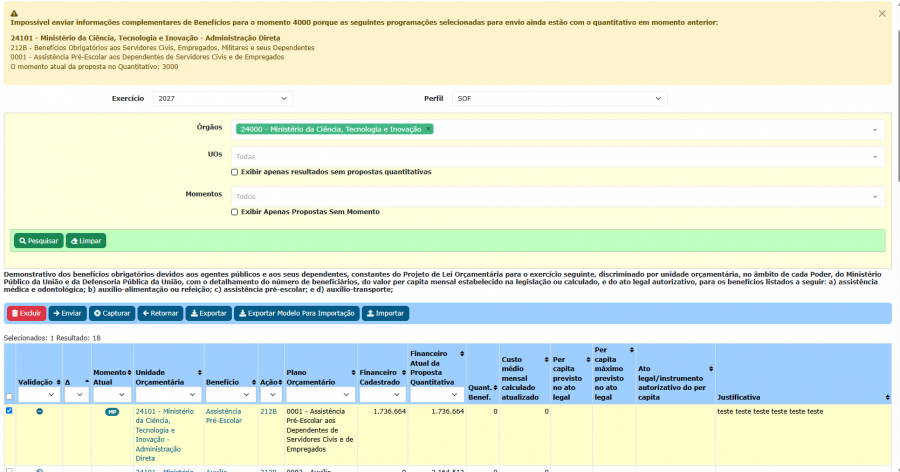900x472 pixels.
Task: Sort by Financeiro Atual da Proposta Quantitativa
Action: (x=461, y=354)
